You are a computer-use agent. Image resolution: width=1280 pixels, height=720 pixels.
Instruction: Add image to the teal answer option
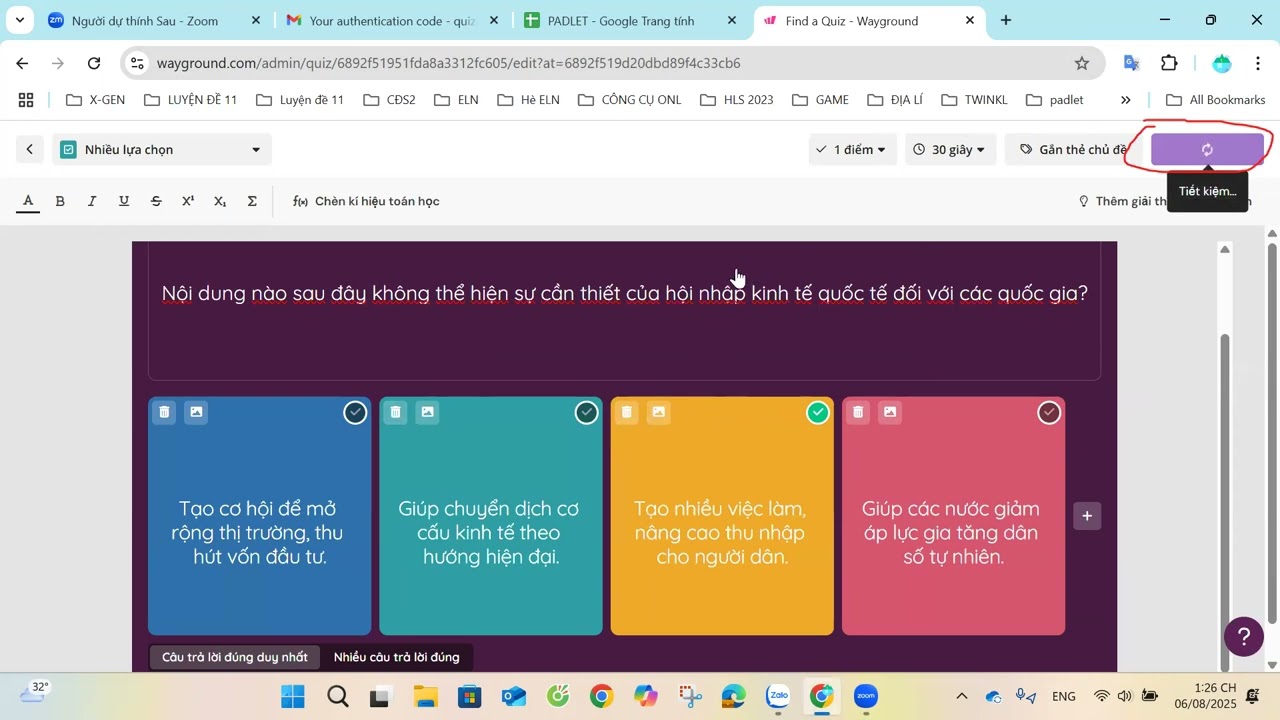427,412
